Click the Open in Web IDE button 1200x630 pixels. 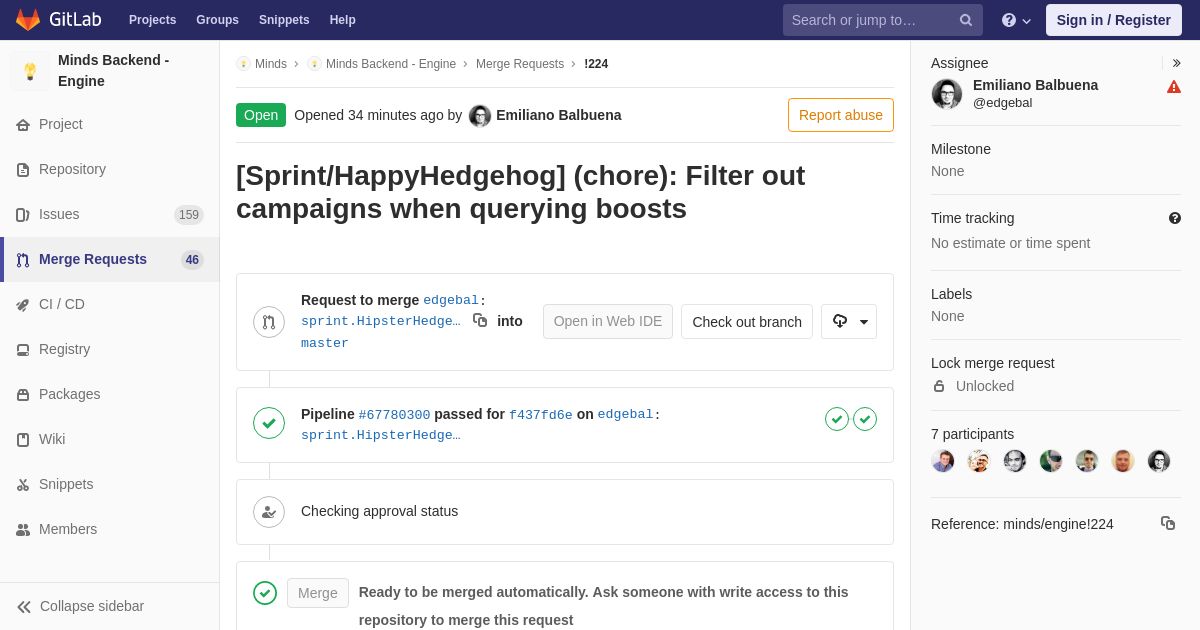[x=608, y=322]
